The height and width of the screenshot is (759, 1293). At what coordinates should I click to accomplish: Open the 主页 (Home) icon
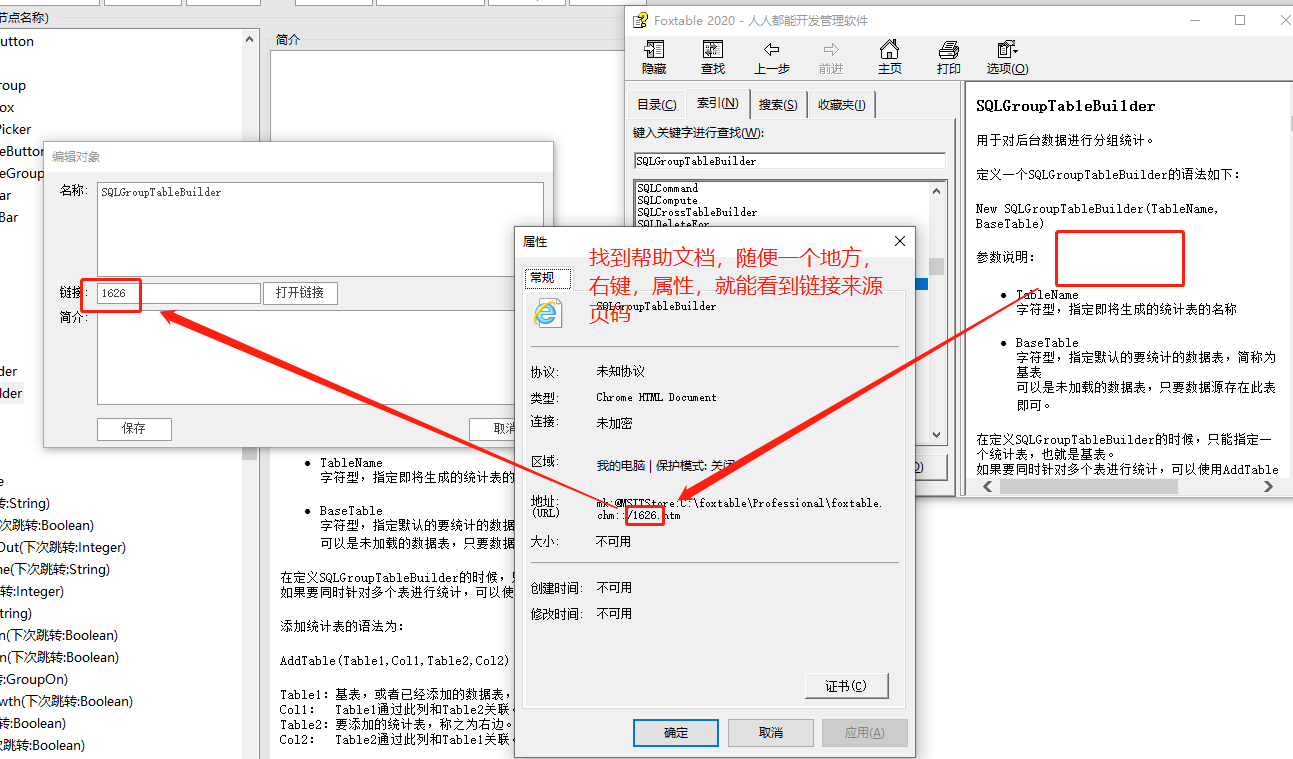pyautogui.click(x=889, y=58)
